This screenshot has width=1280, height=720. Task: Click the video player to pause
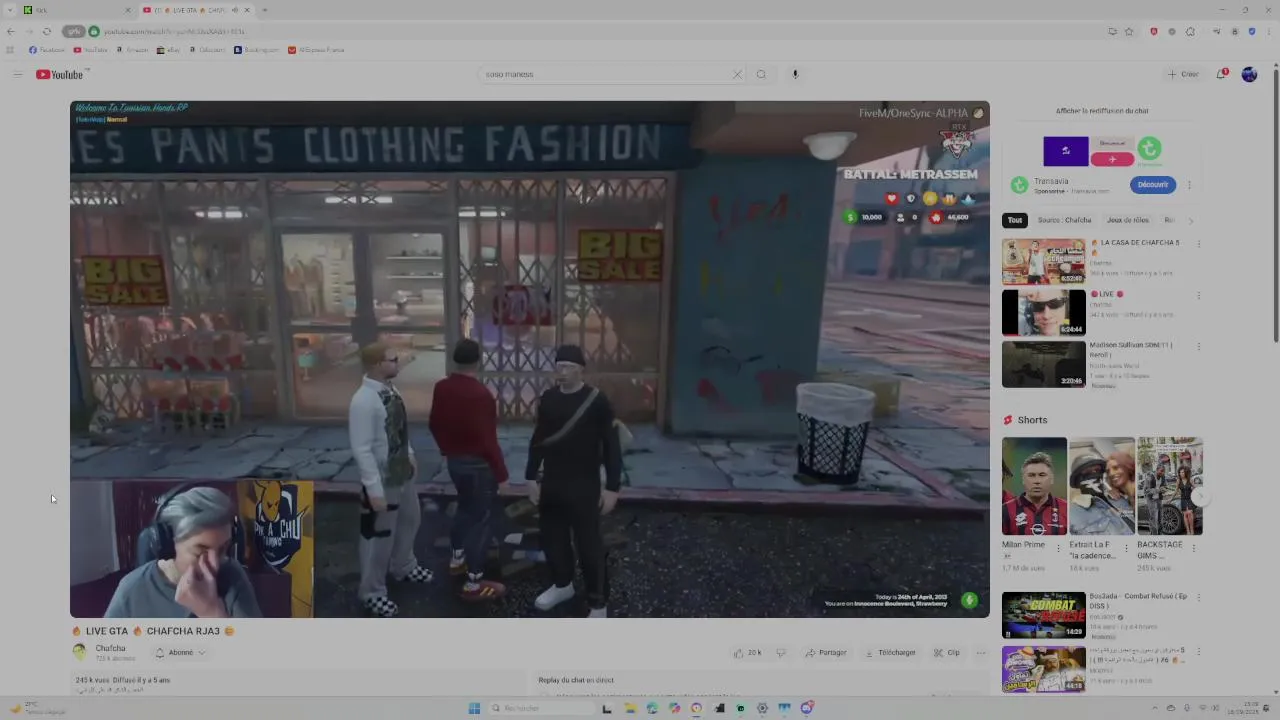pos(530,359)
